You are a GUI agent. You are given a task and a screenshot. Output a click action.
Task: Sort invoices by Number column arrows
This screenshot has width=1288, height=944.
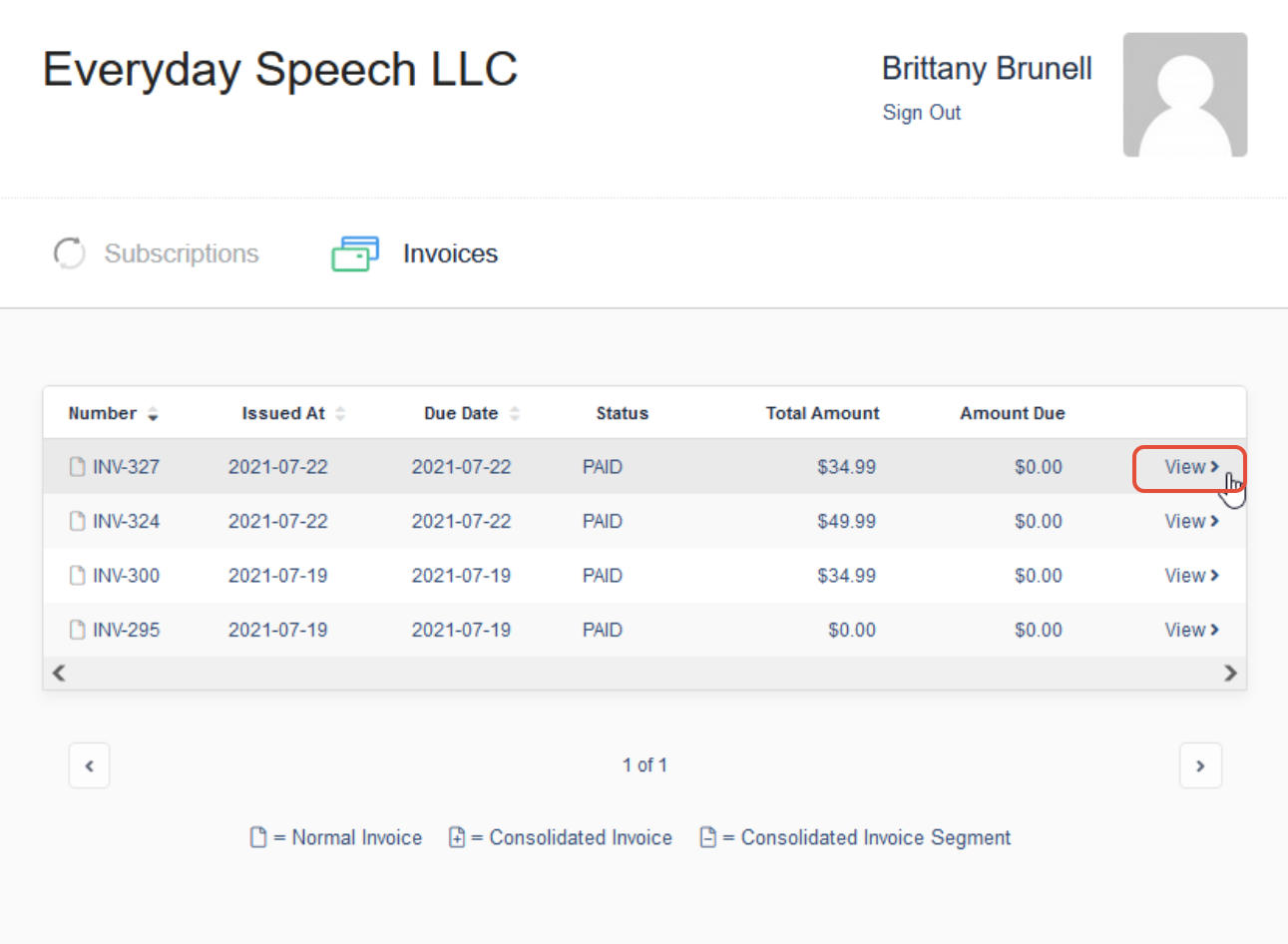(153, 414)
